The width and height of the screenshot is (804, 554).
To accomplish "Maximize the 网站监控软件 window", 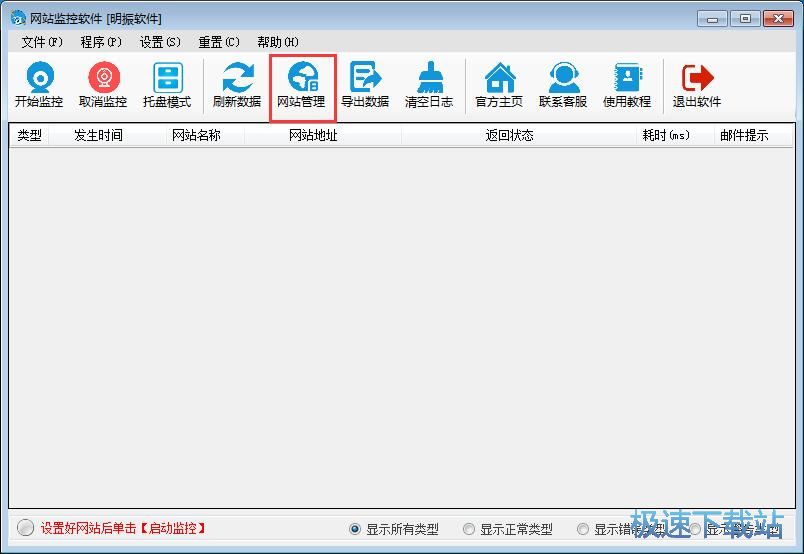I will [x=745, y=19].
